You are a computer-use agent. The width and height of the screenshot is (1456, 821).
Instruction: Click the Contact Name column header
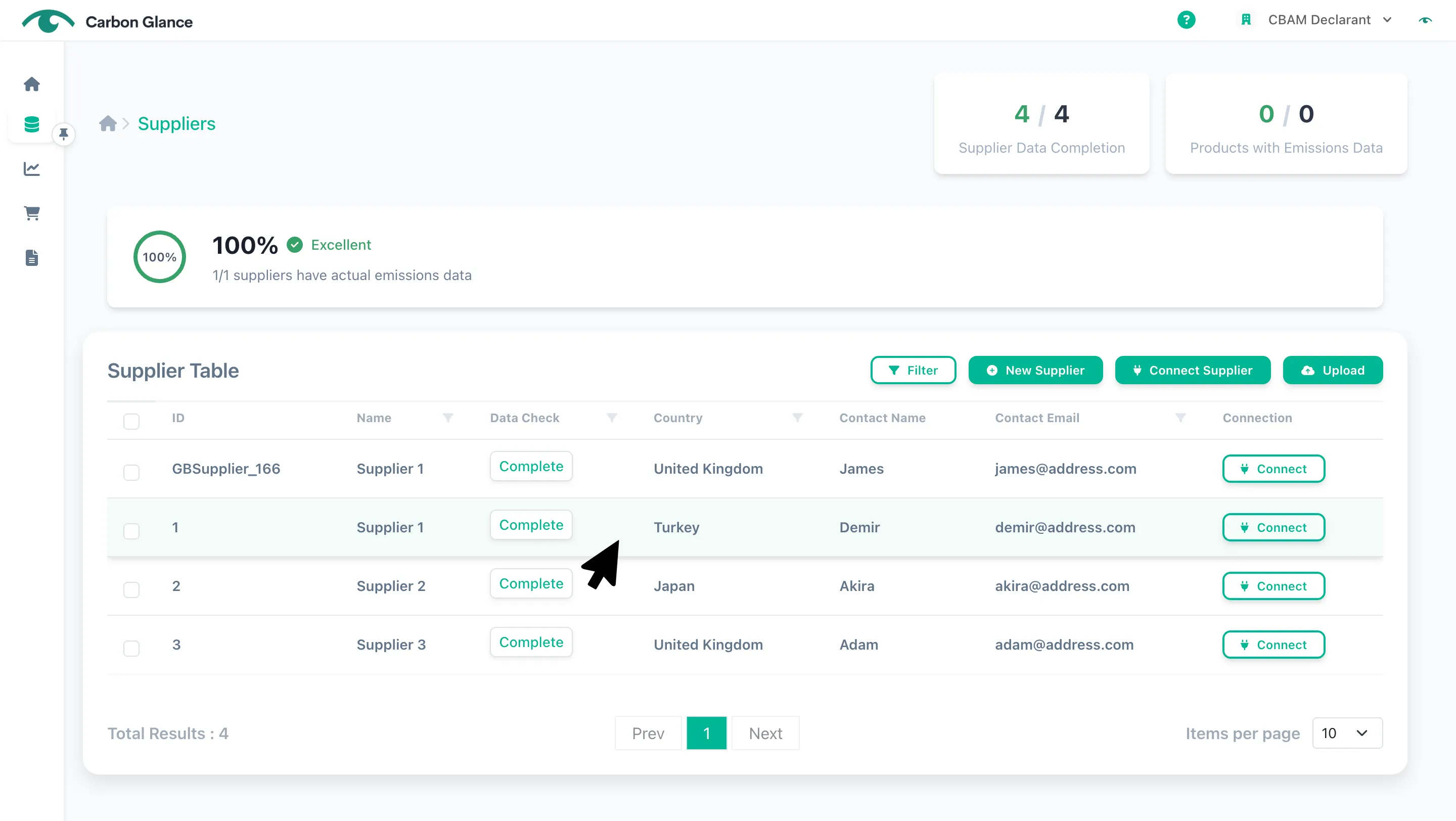pos(882,418)
